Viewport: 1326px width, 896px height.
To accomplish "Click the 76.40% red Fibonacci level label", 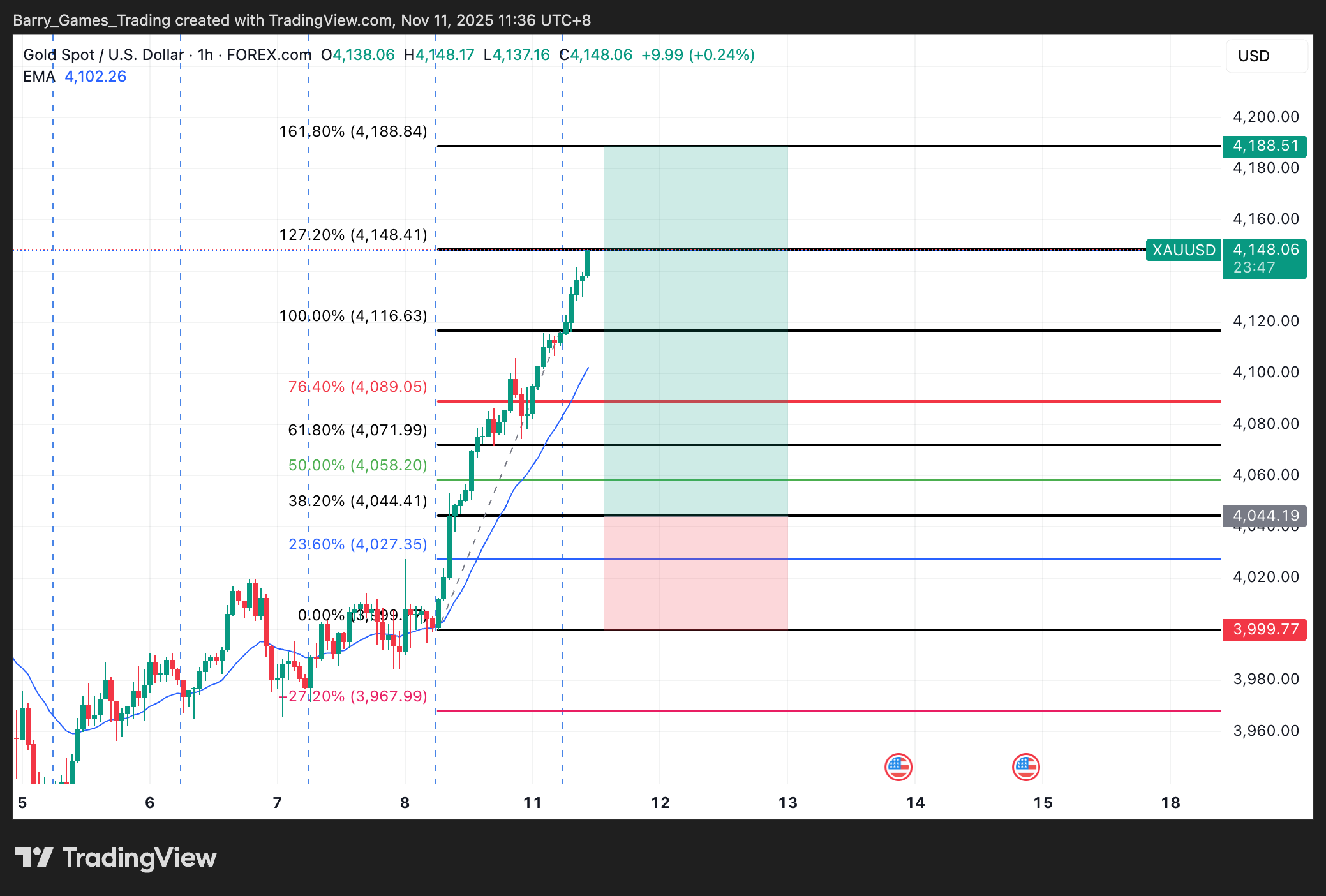I will coord(357,387).
